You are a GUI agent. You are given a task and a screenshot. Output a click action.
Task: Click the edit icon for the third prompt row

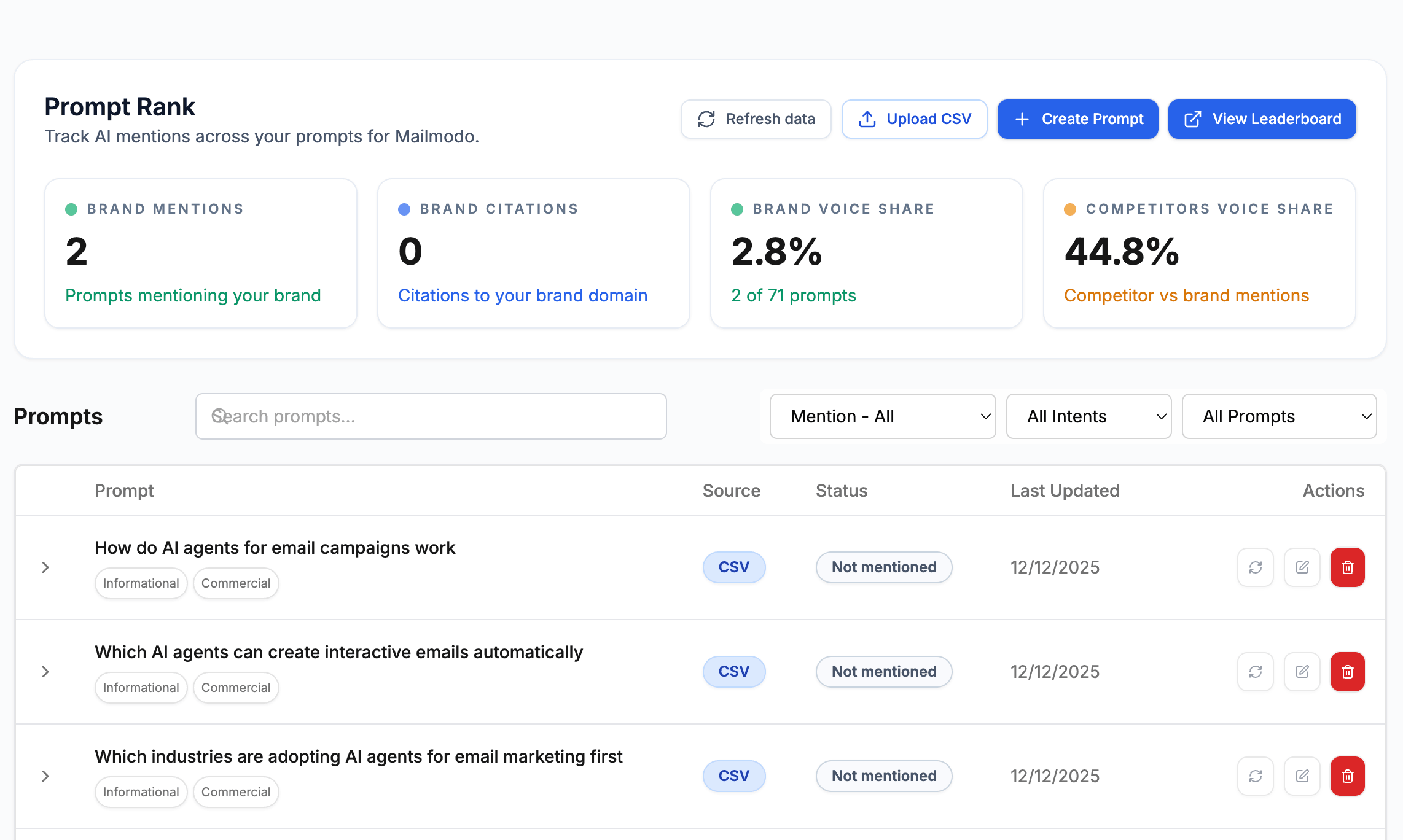tap(1302, 776)
